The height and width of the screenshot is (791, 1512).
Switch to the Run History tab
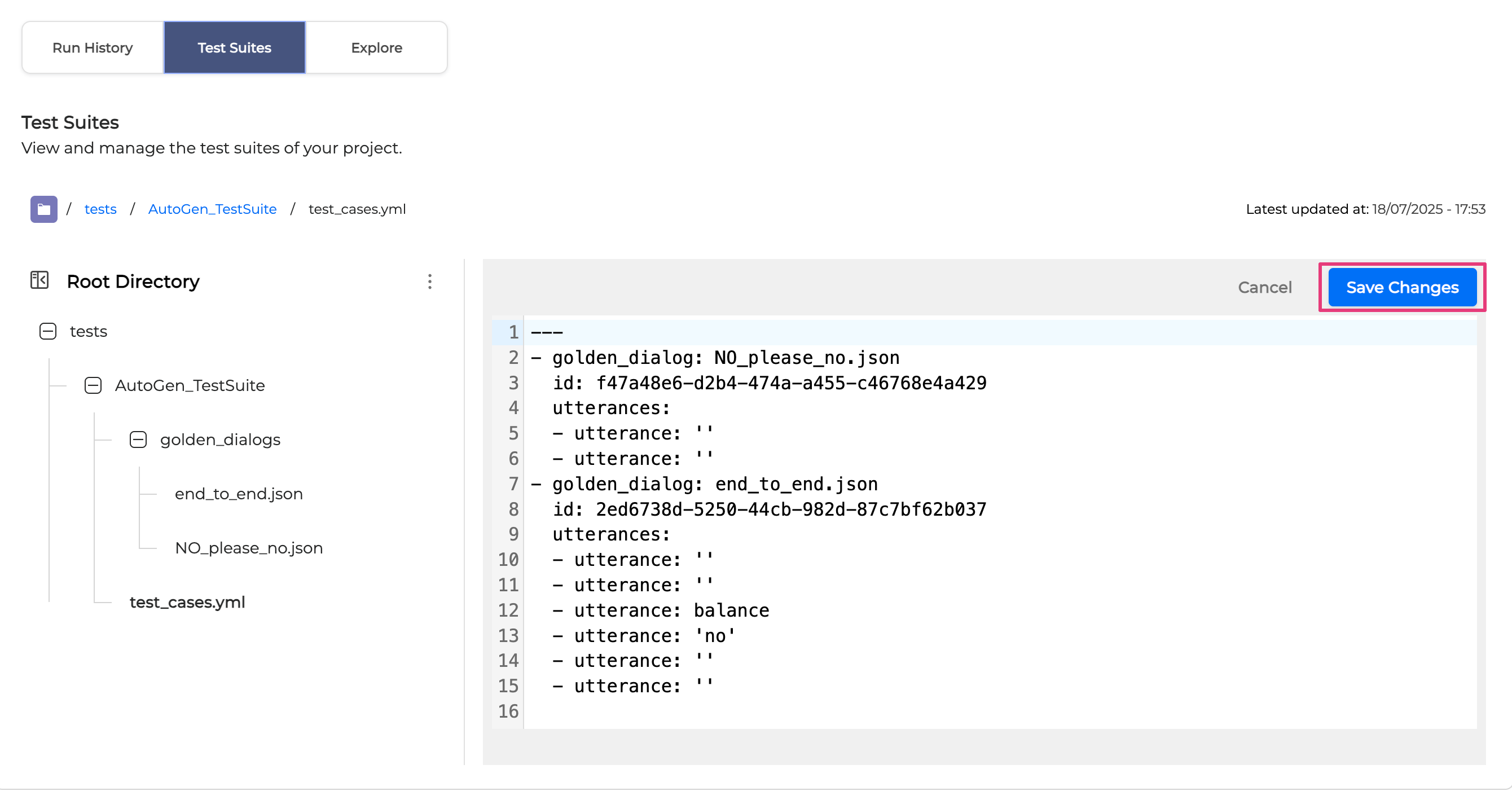tap(92, 47)
